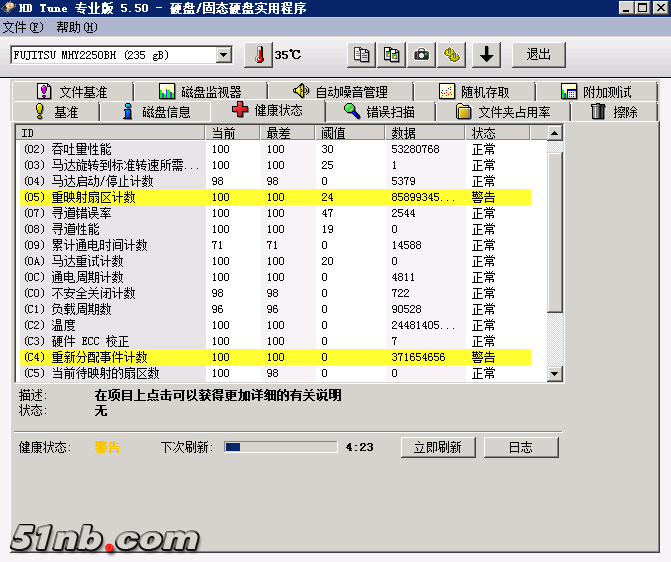The width and height of the screenshot is (671, 562).
Task: Open the options settings toolbar icon
Action: [452, 54]
